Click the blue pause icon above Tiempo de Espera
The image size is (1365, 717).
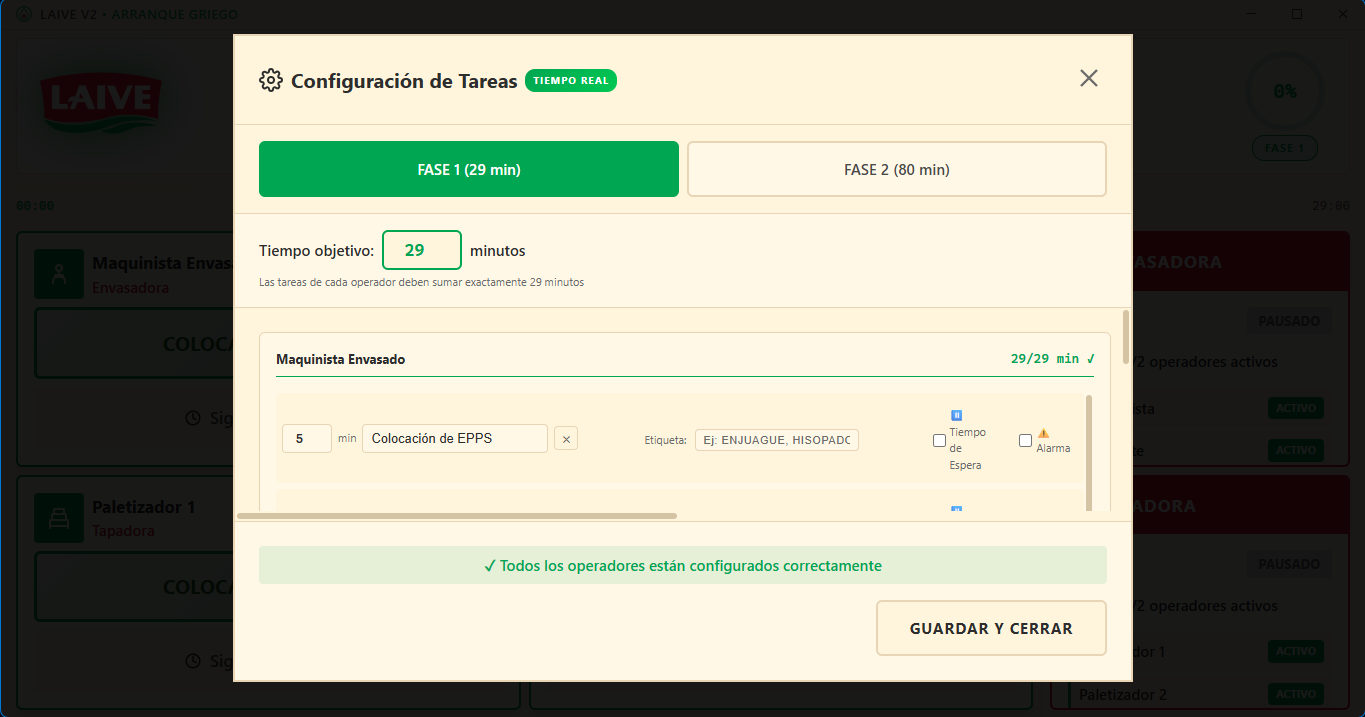[956, 414]
